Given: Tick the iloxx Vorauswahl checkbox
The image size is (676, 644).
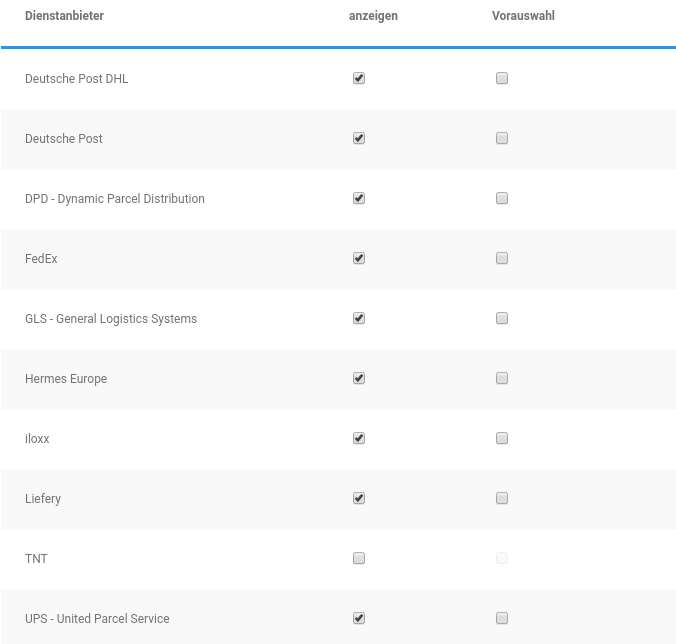Looking at the screenshot, I should 502,438.
